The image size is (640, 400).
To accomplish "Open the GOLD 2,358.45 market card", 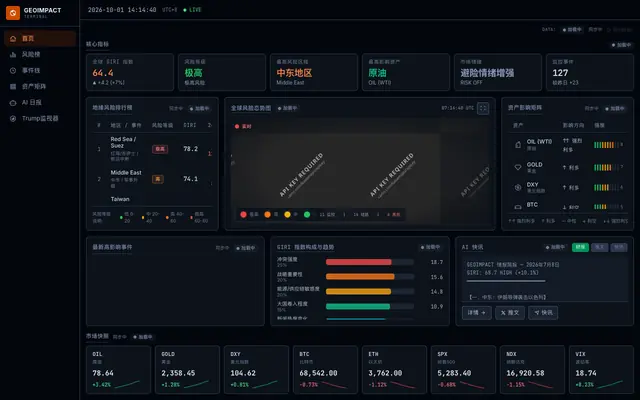I will point(187,369).
